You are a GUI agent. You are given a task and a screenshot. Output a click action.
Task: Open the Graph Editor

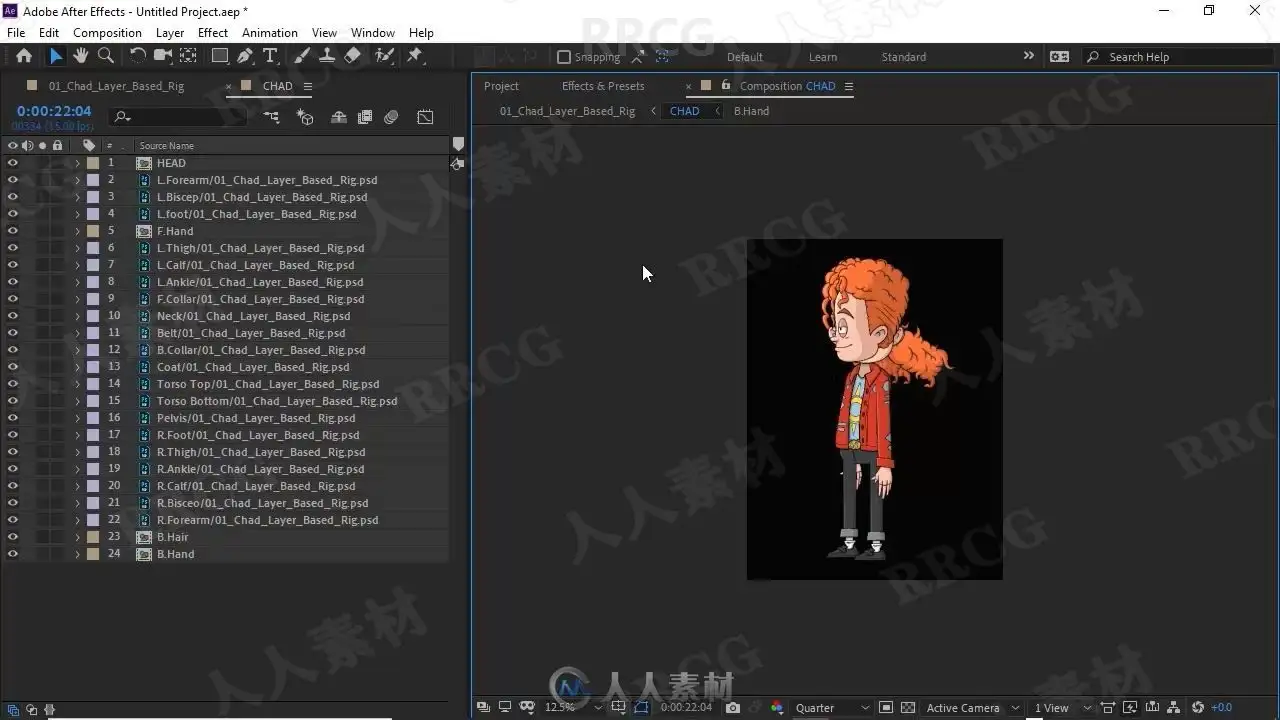(425, 117)
